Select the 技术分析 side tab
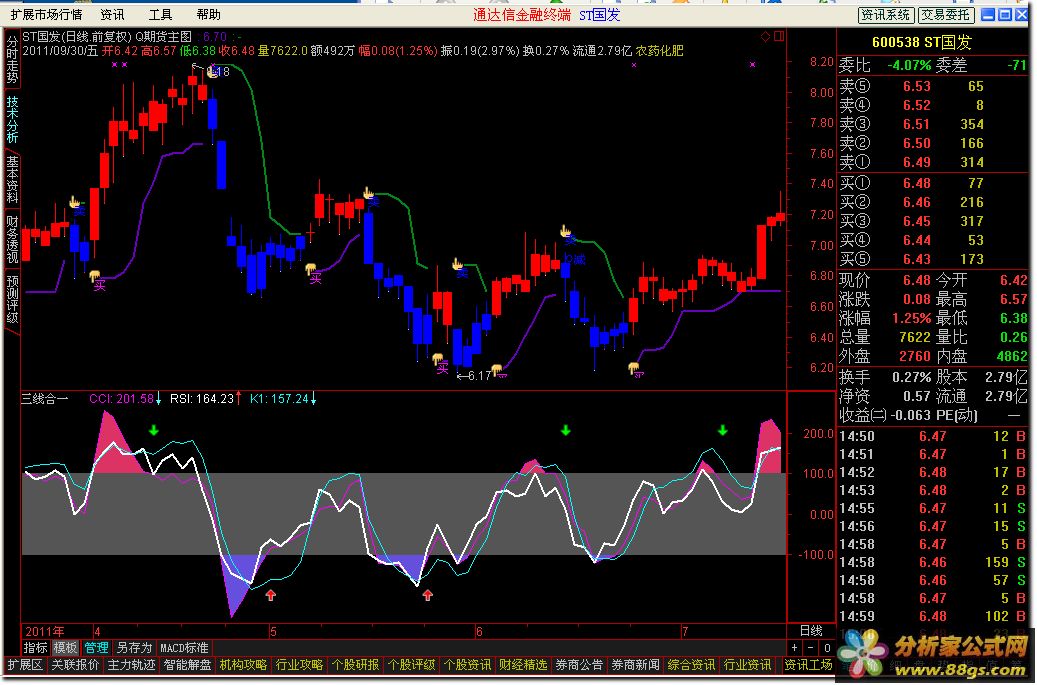The image size is (1037, 685). coord(13,121)
